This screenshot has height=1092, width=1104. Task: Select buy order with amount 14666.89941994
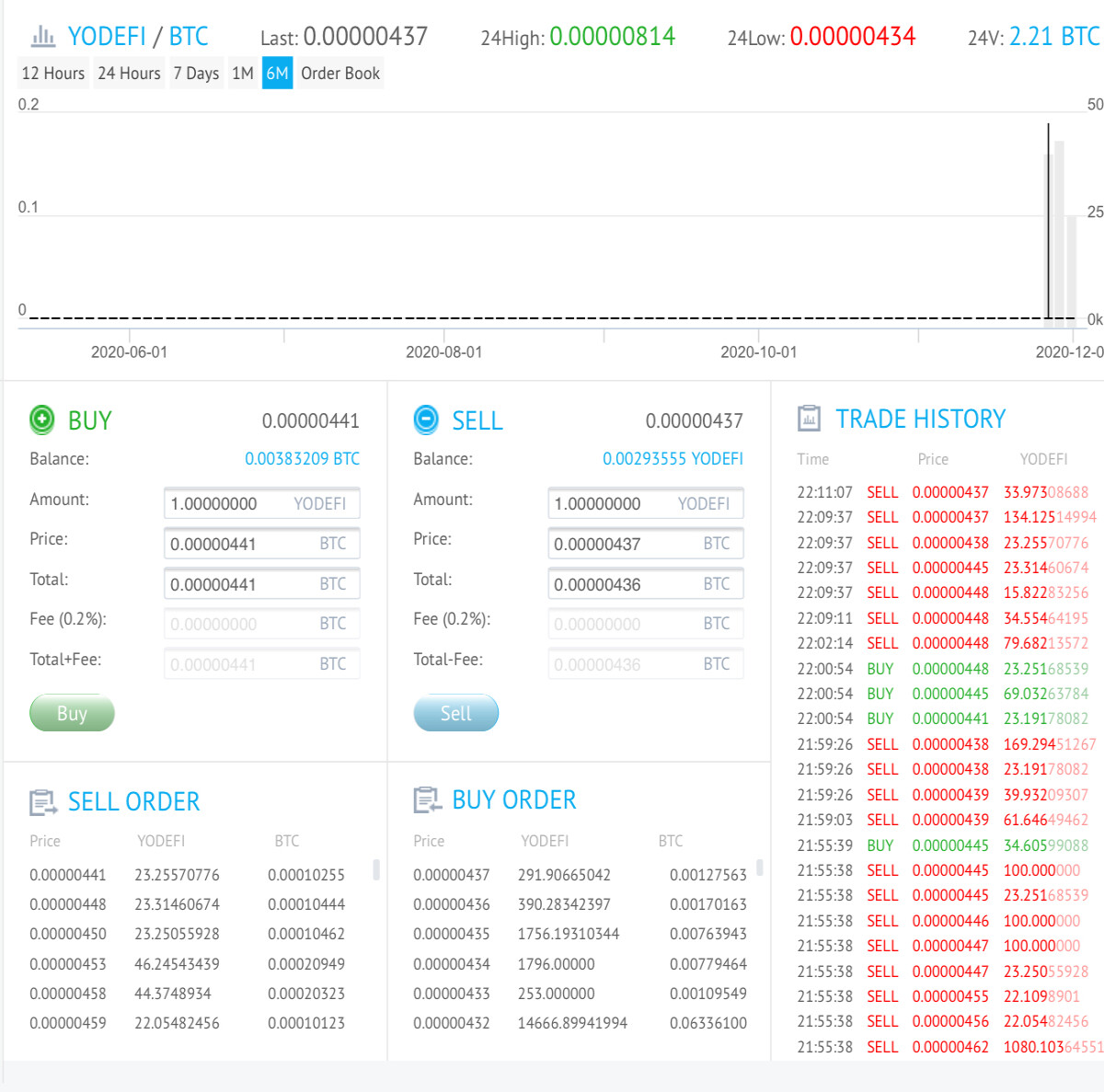[x=580, y=1023]
